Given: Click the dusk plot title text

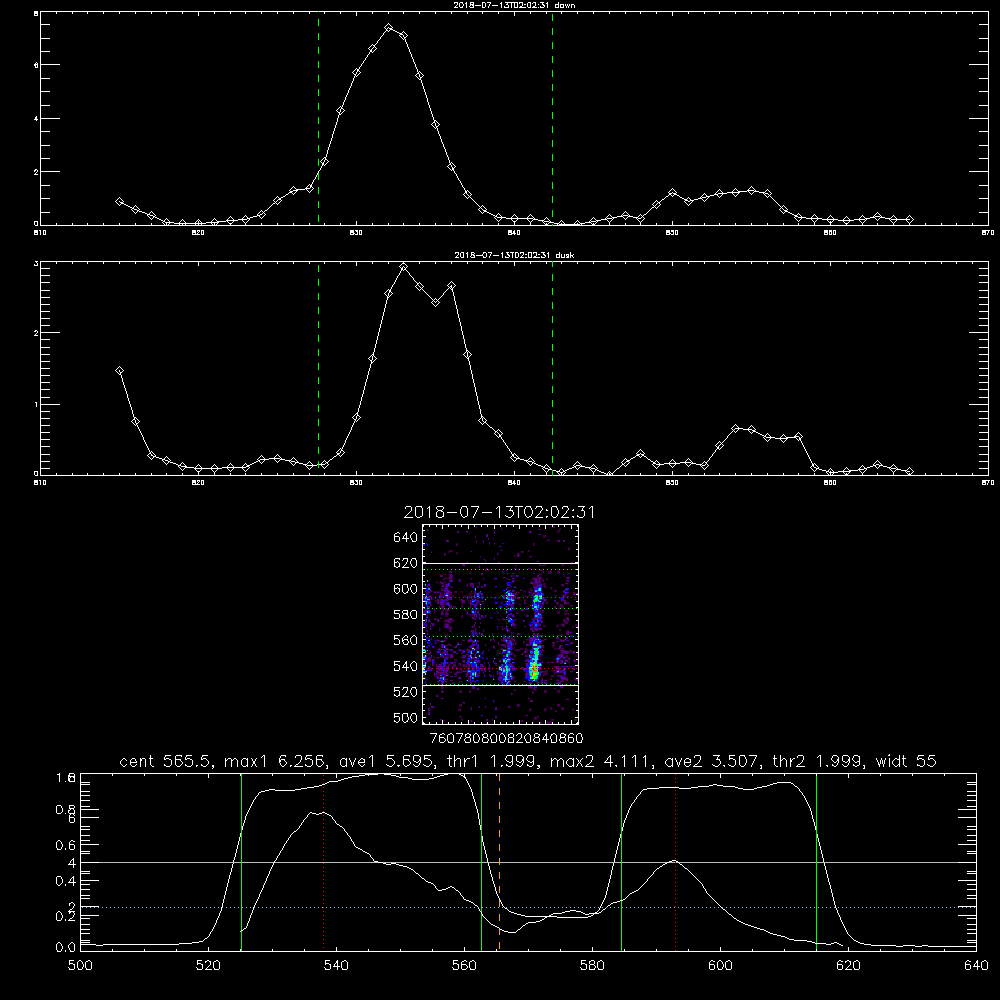Looking at the screenshot, I should coord(514,255).
